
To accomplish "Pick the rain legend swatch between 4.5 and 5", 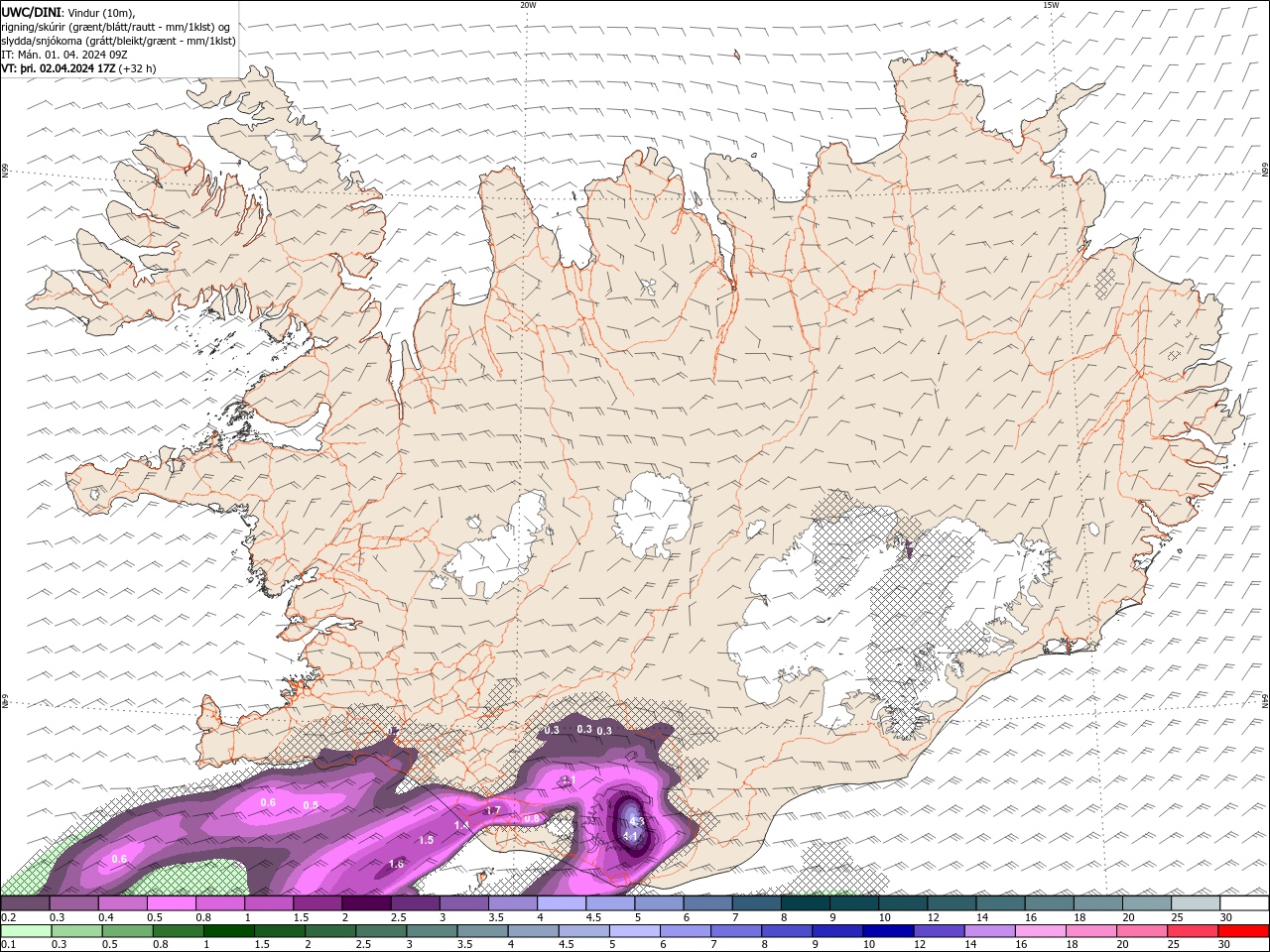I will (x=584, y=931).
